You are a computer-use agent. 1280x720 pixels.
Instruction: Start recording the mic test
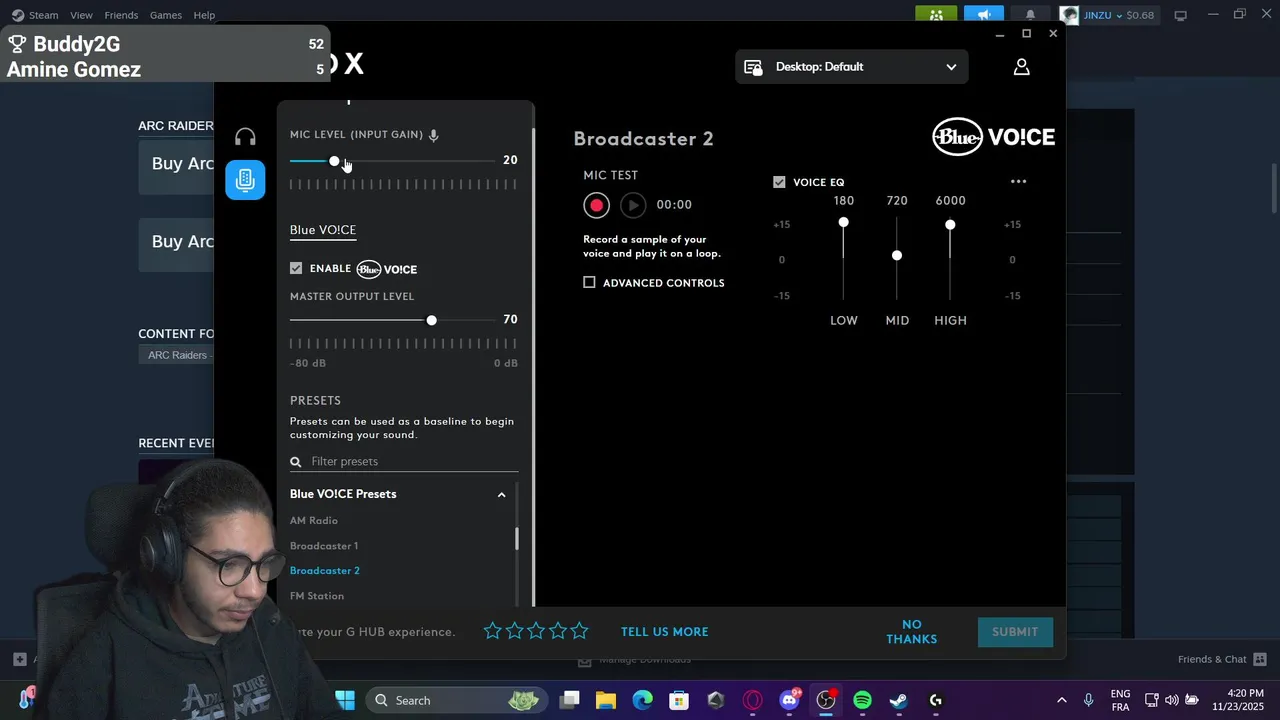click(x=596, y=205)
